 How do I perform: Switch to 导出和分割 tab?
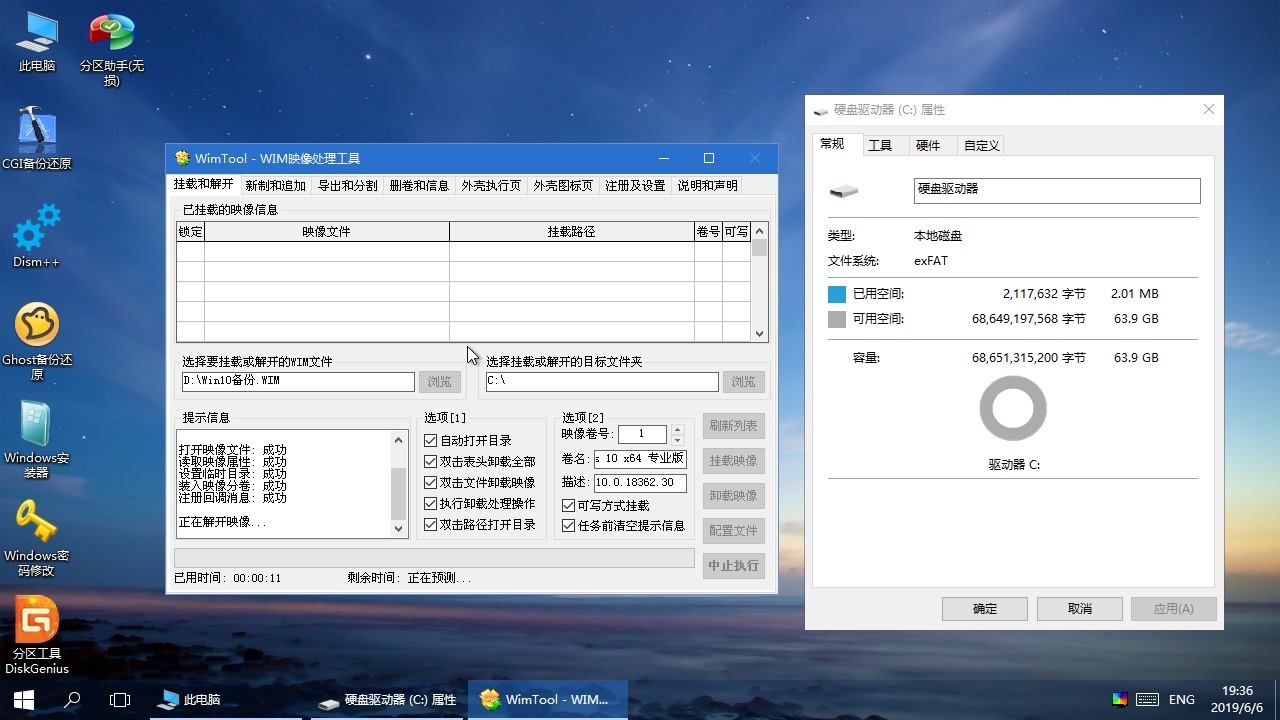point(348,186)
